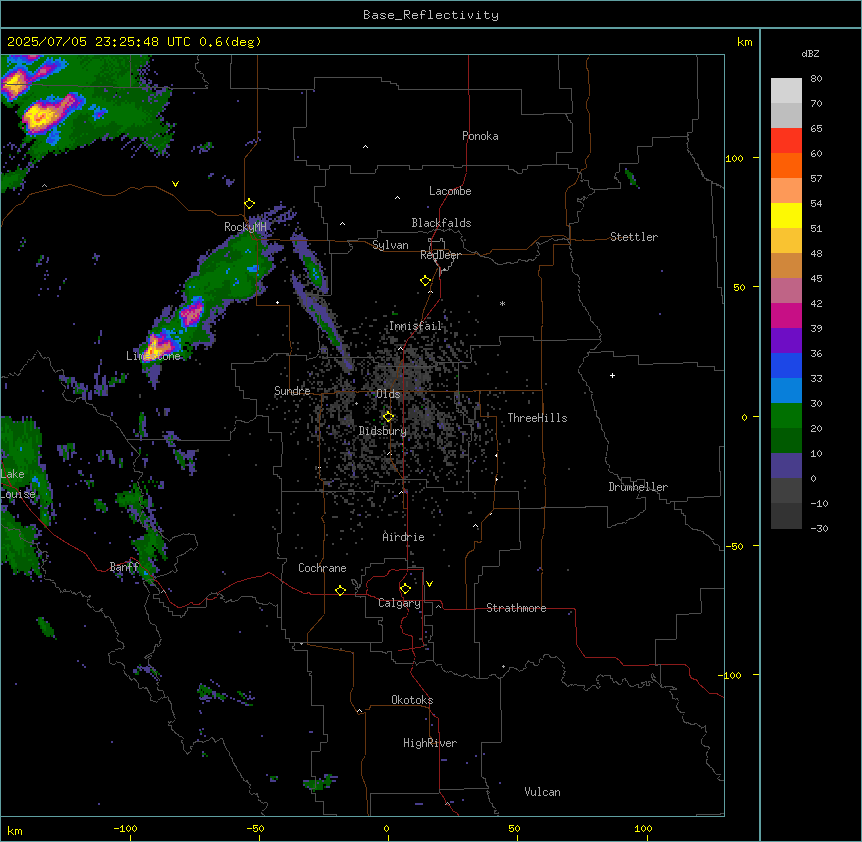Click the Okotoks label
Image resolution: width=862 pixels, height=842 pixels.
(x=412, y=700)
